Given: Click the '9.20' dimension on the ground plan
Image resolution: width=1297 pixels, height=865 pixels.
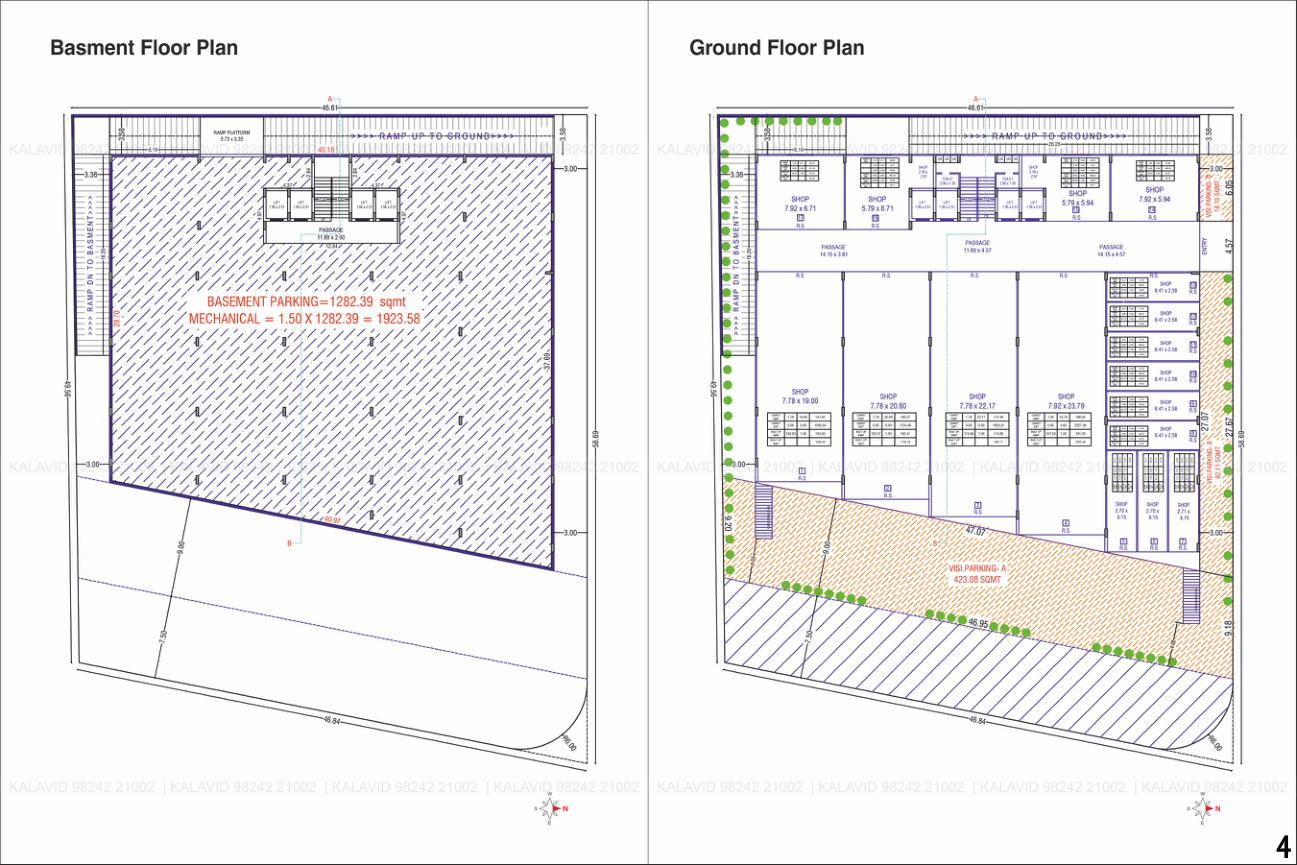Looking at the screenshot, I should pos(726,521).
